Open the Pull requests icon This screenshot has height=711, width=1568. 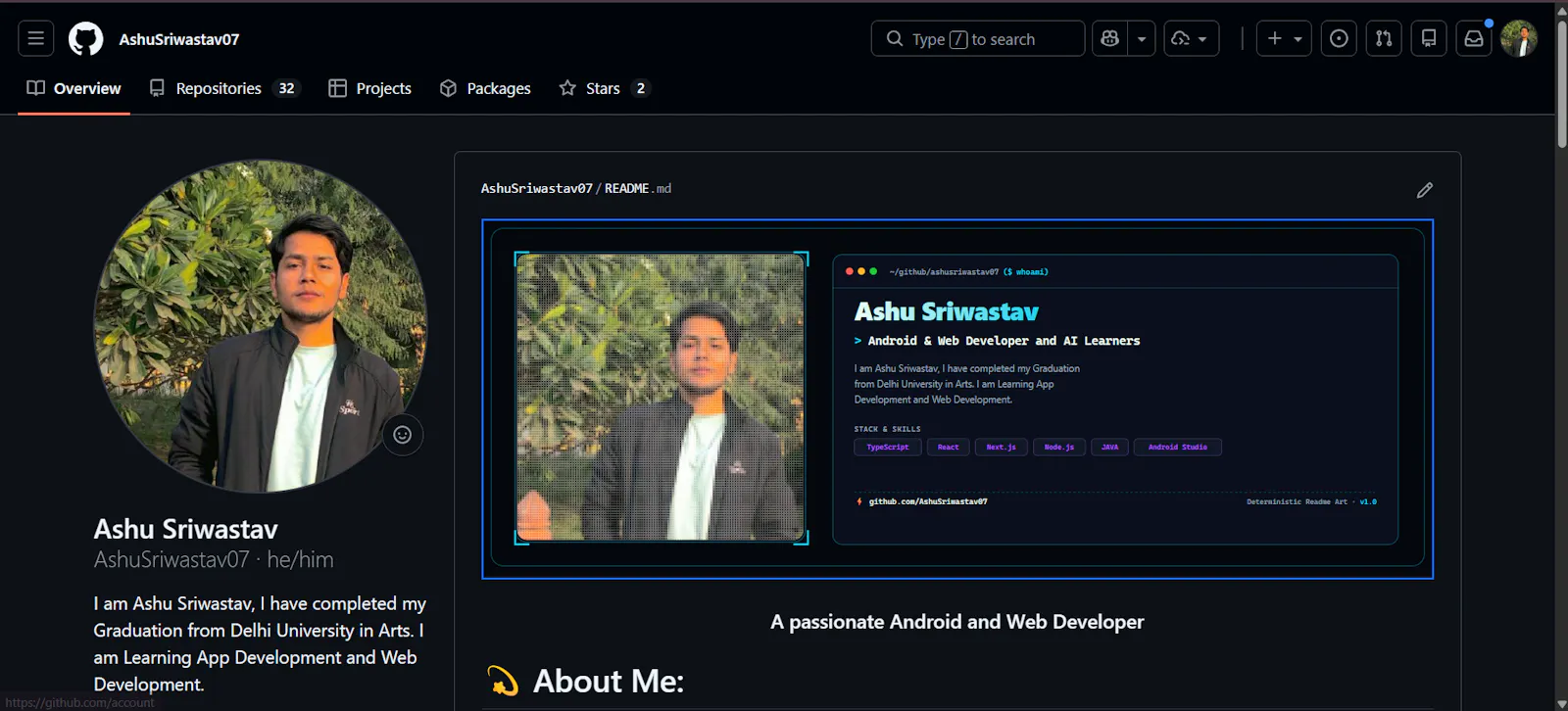pyautogui.click(x=1384, y=39)
